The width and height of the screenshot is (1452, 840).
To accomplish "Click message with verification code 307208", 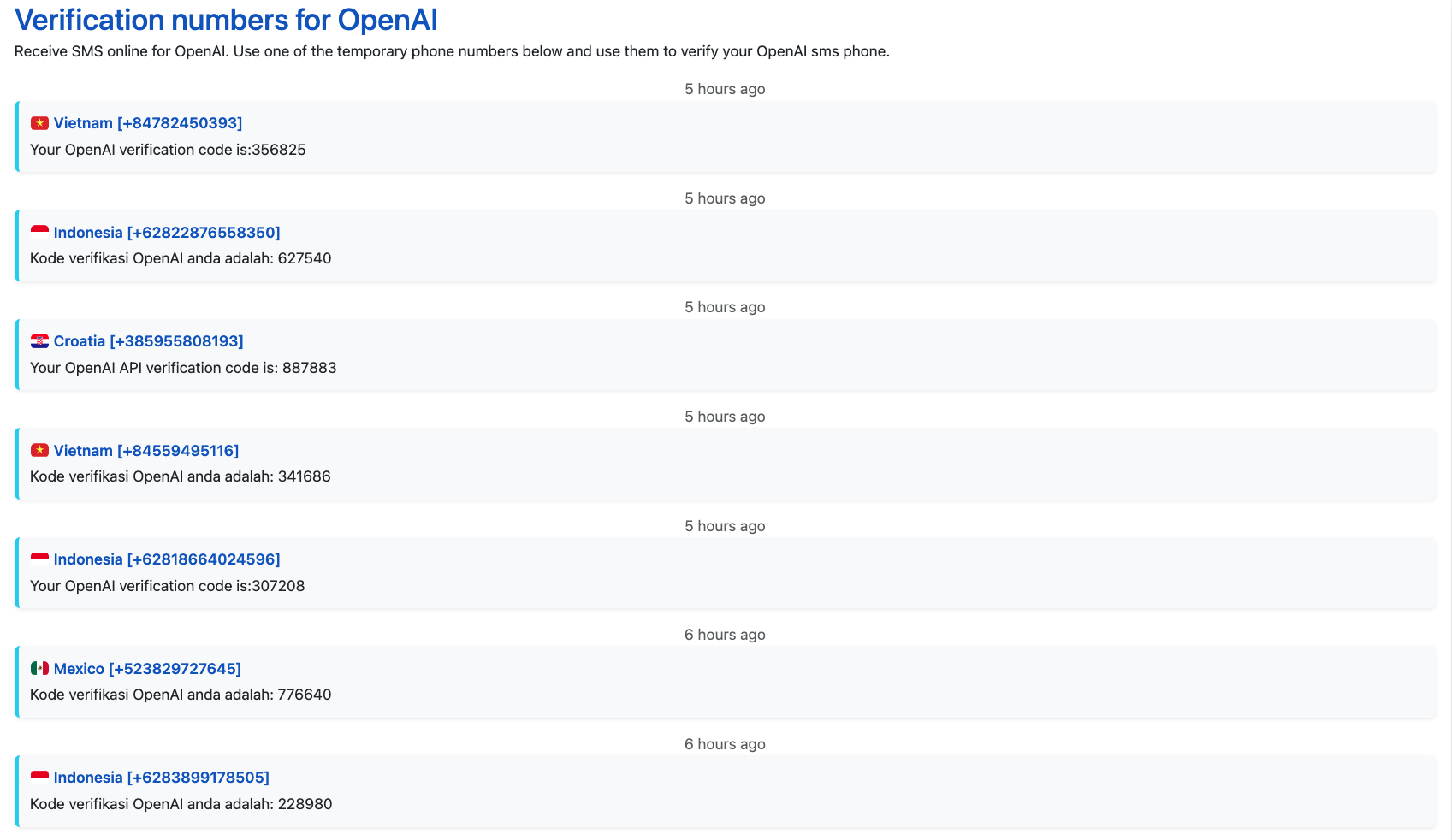I will [x=168, y=586].
